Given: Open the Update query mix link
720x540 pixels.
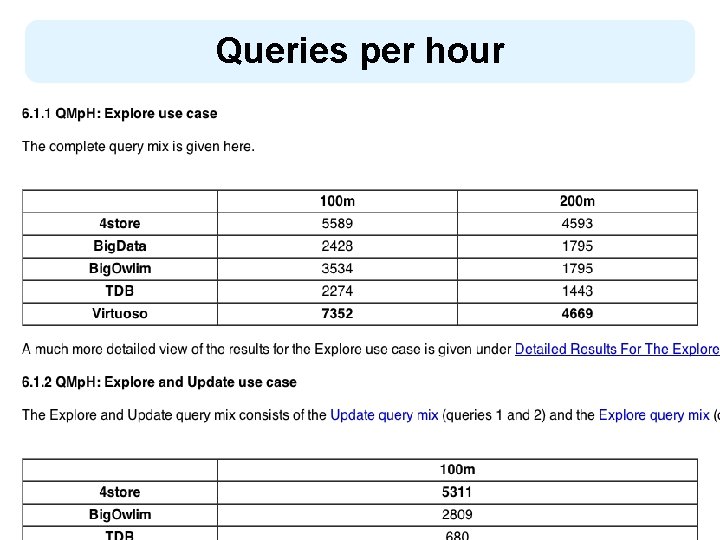Looking at the screenshot, I should click(384, 415).
